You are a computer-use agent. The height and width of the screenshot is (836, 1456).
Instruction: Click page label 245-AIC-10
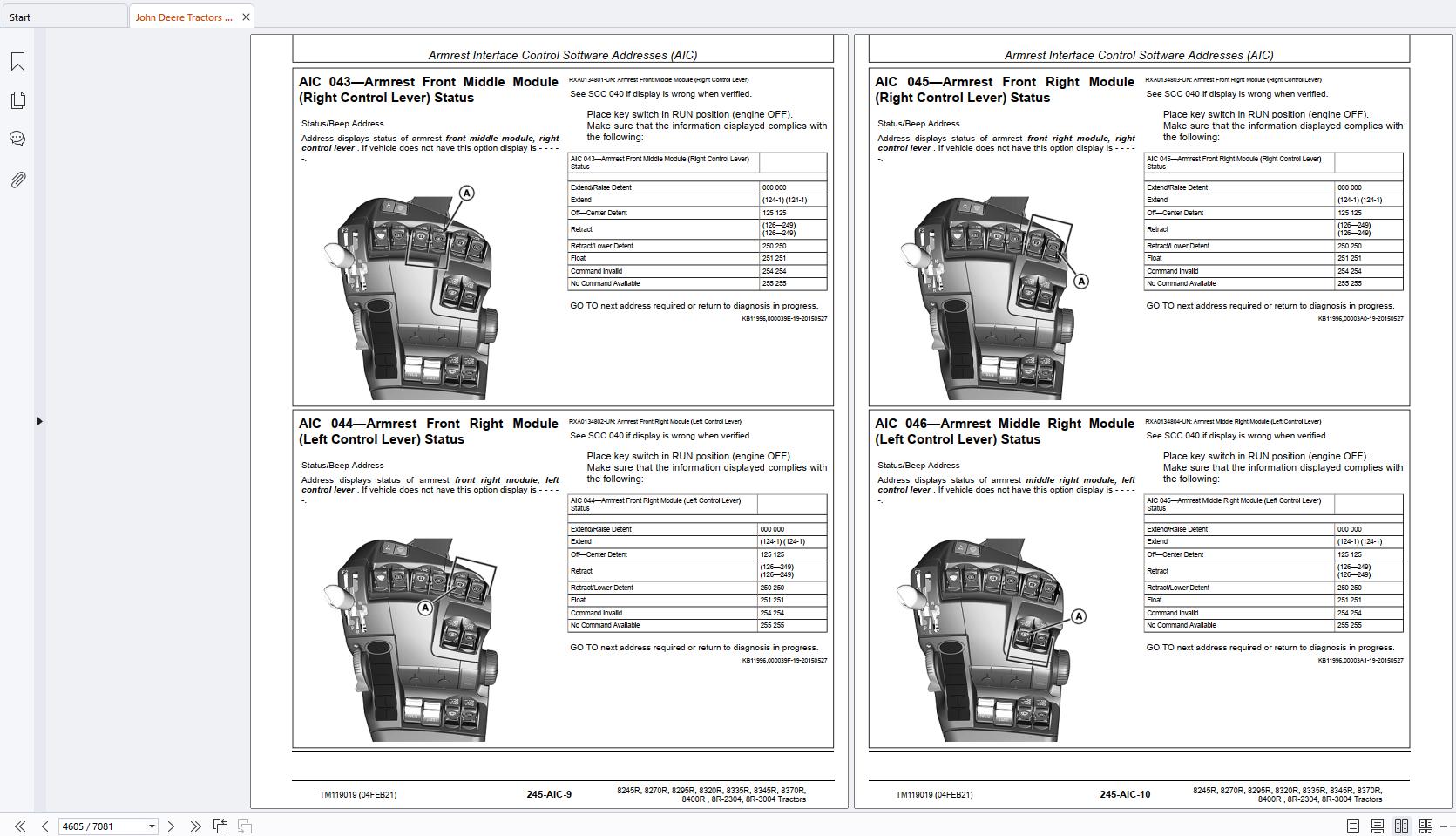pyautogui.click(x=1125, y=794)
